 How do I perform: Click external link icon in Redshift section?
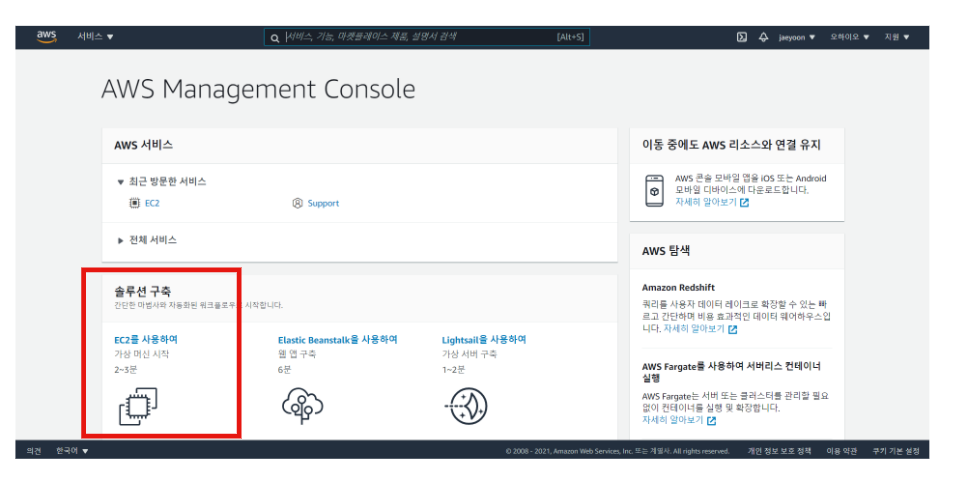coord(732,329)
